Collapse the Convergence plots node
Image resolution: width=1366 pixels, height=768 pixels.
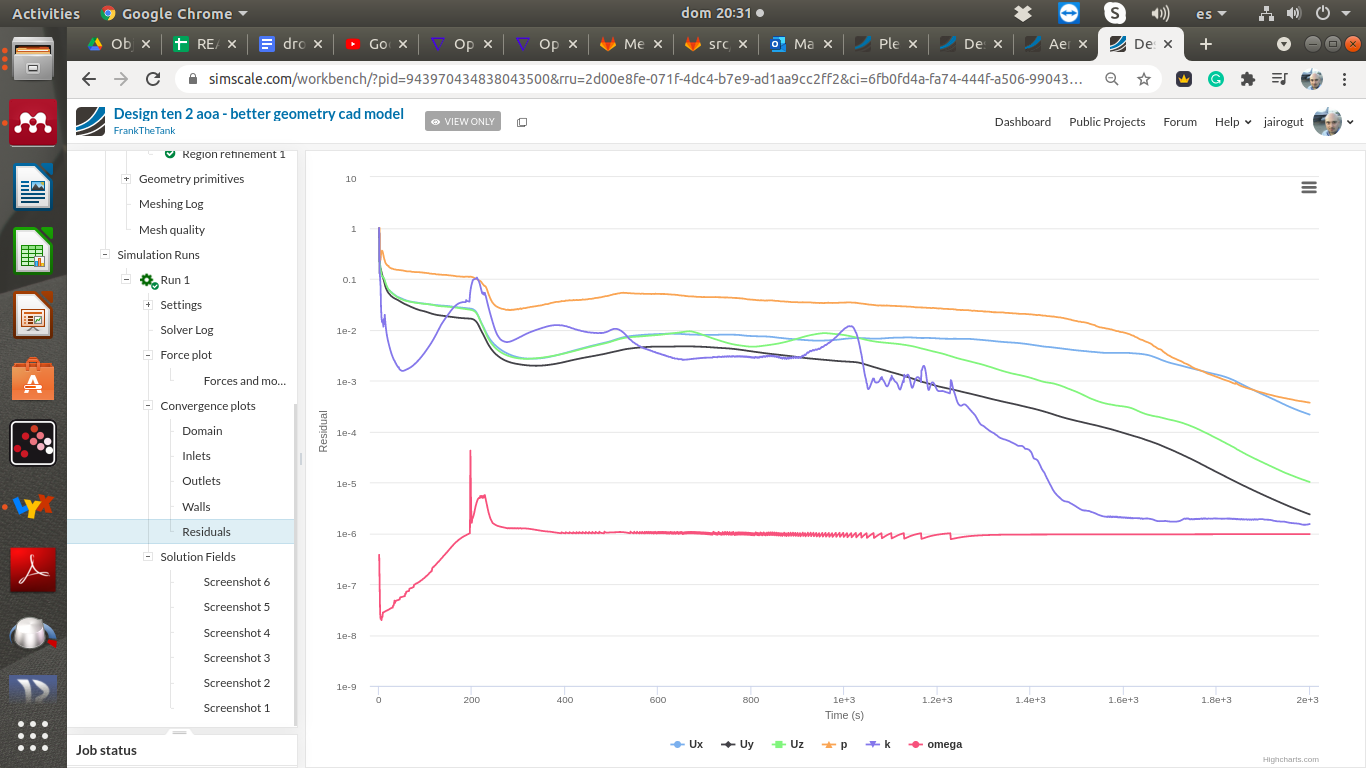coord(148,406)
